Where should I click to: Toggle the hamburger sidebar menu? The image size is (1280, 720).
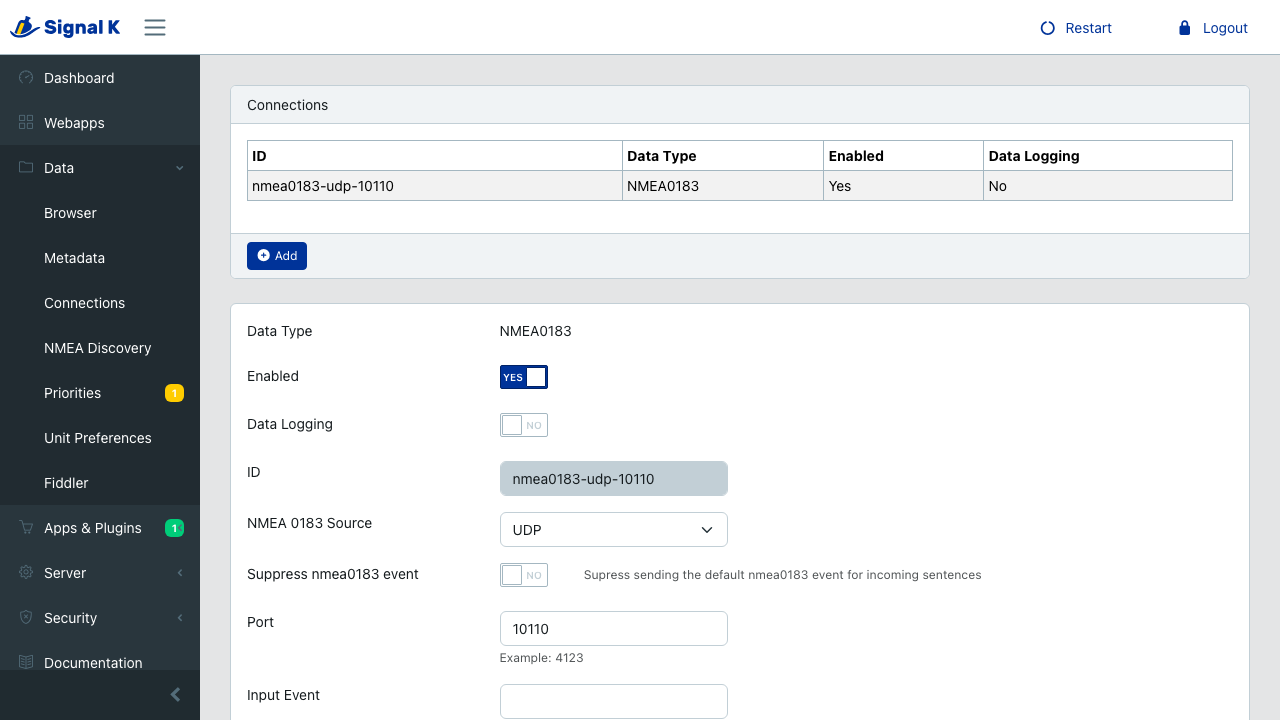click(155, 27)
